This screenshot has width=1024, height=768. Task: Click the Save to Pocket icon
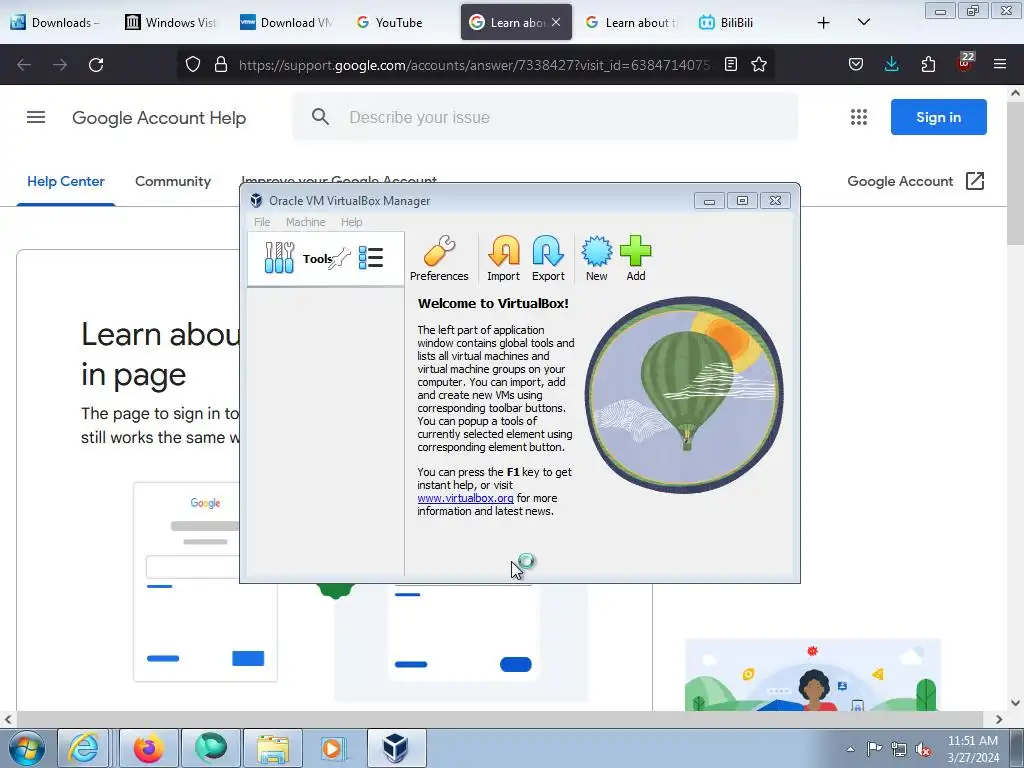[x=856, y=65]
